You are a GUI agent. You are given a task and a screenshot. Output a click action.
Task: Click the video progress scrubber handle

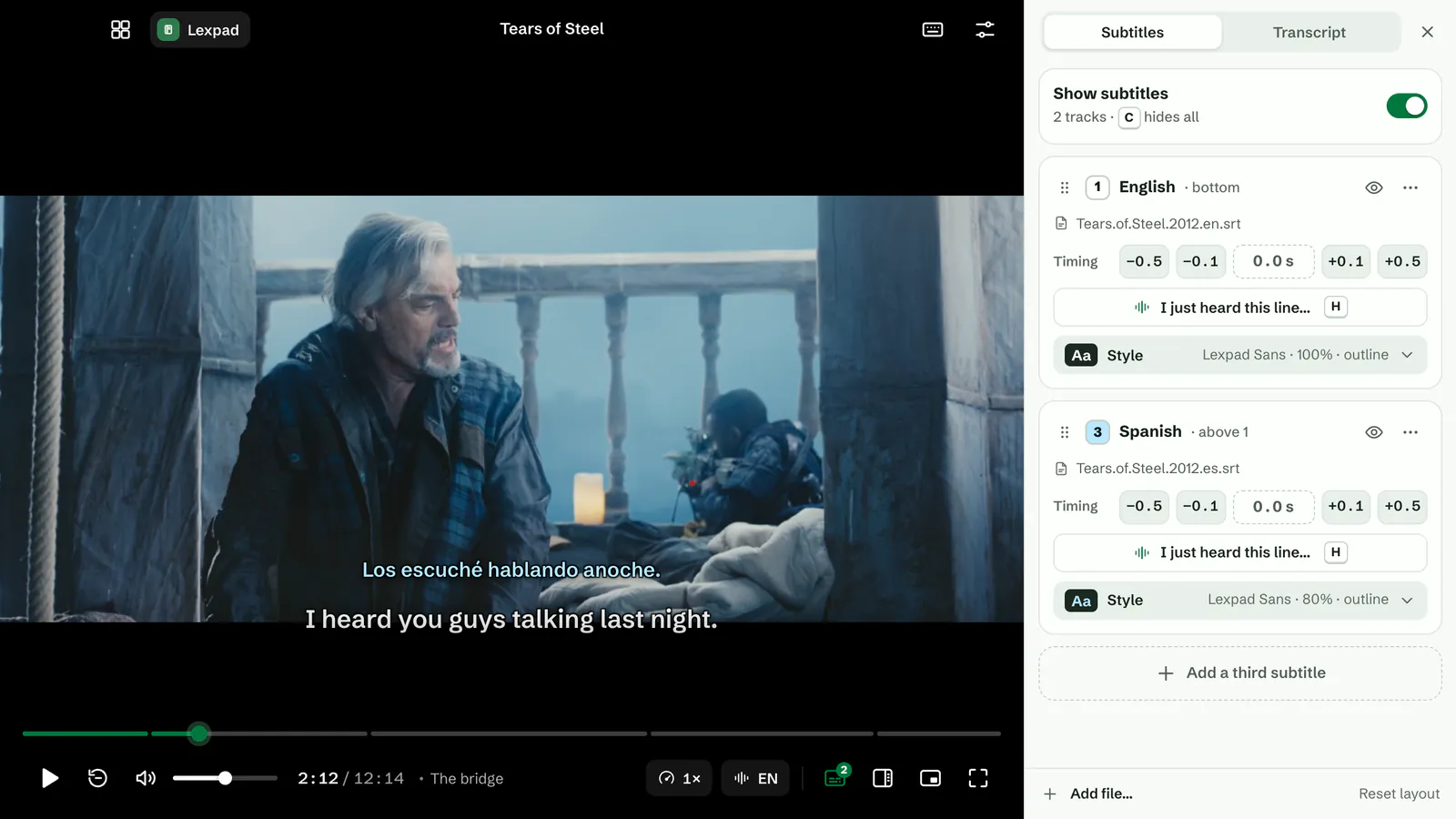click(x=199, y=733)
